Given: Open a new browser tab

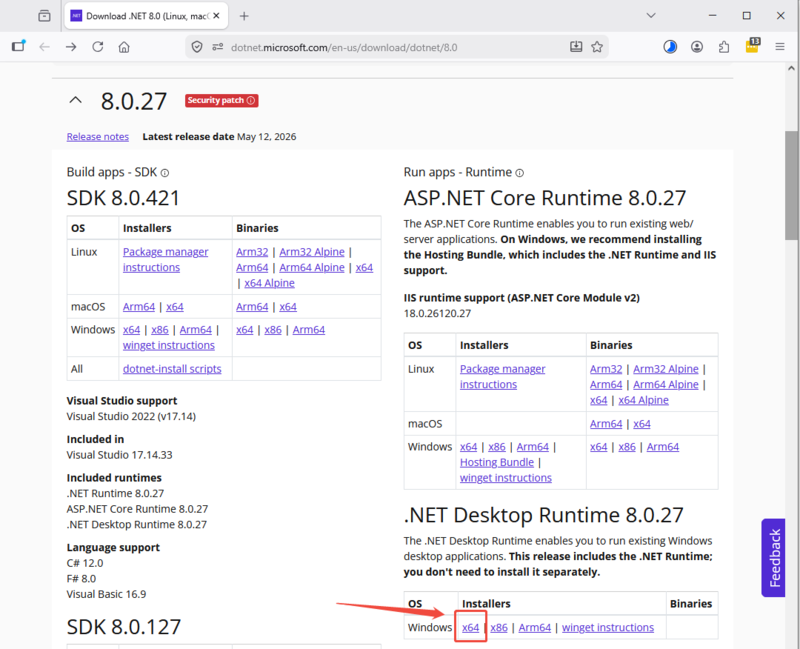Looking at the screenshot, I should (244, 16).
